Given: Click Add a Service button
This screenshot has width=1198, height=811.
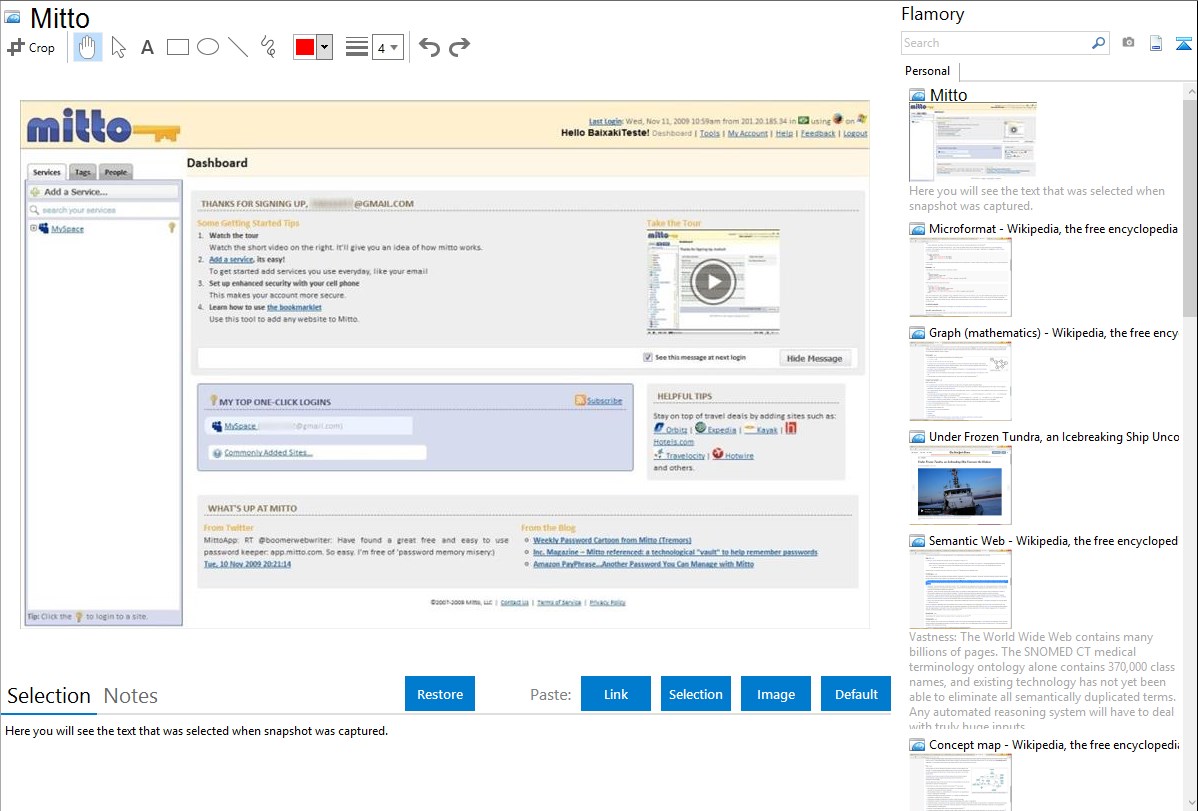Looking at the screenshot, I should point(103,192).
